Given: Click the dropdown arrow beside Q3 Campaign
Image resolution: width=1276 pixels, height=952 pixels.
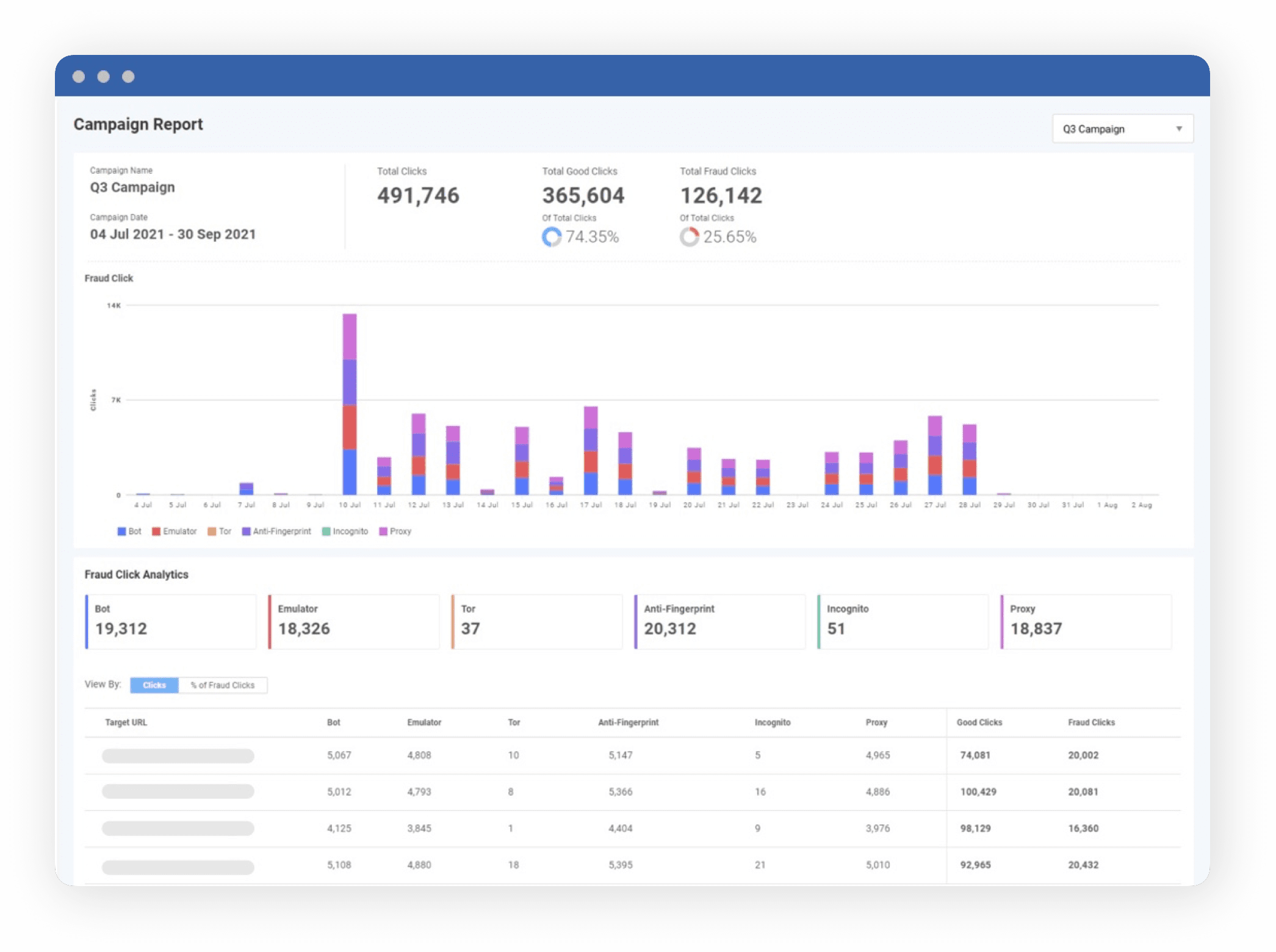Looking at the screenshot, I should click(x=1178, y=129).
